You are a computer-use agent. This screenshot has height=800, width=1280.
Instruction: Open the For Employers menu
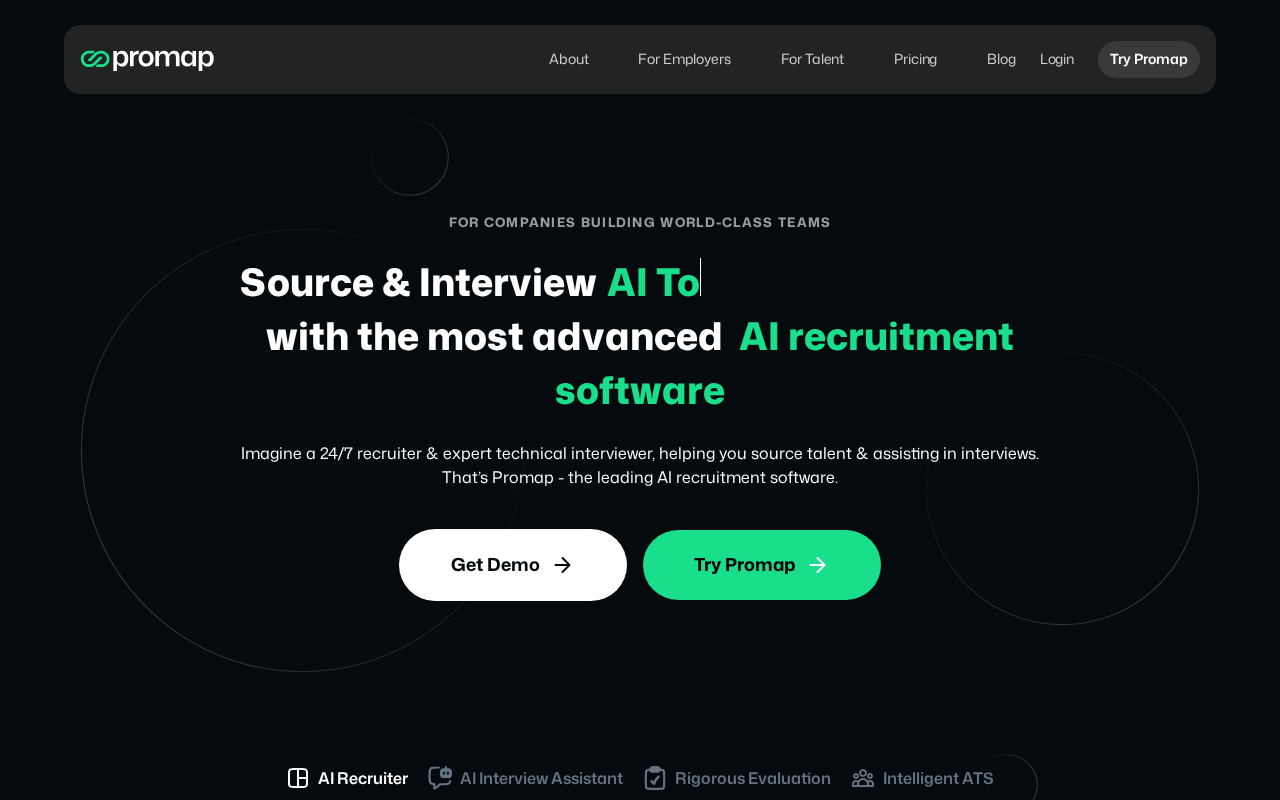coord(684,59)
